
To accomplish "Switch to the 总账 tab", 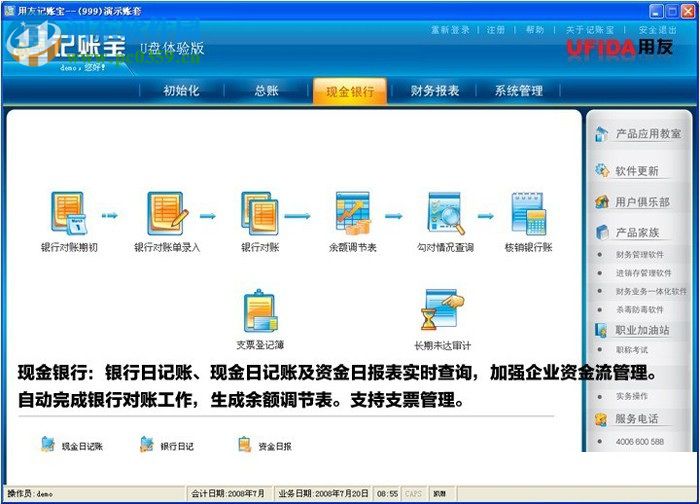I will coord(267,91).
